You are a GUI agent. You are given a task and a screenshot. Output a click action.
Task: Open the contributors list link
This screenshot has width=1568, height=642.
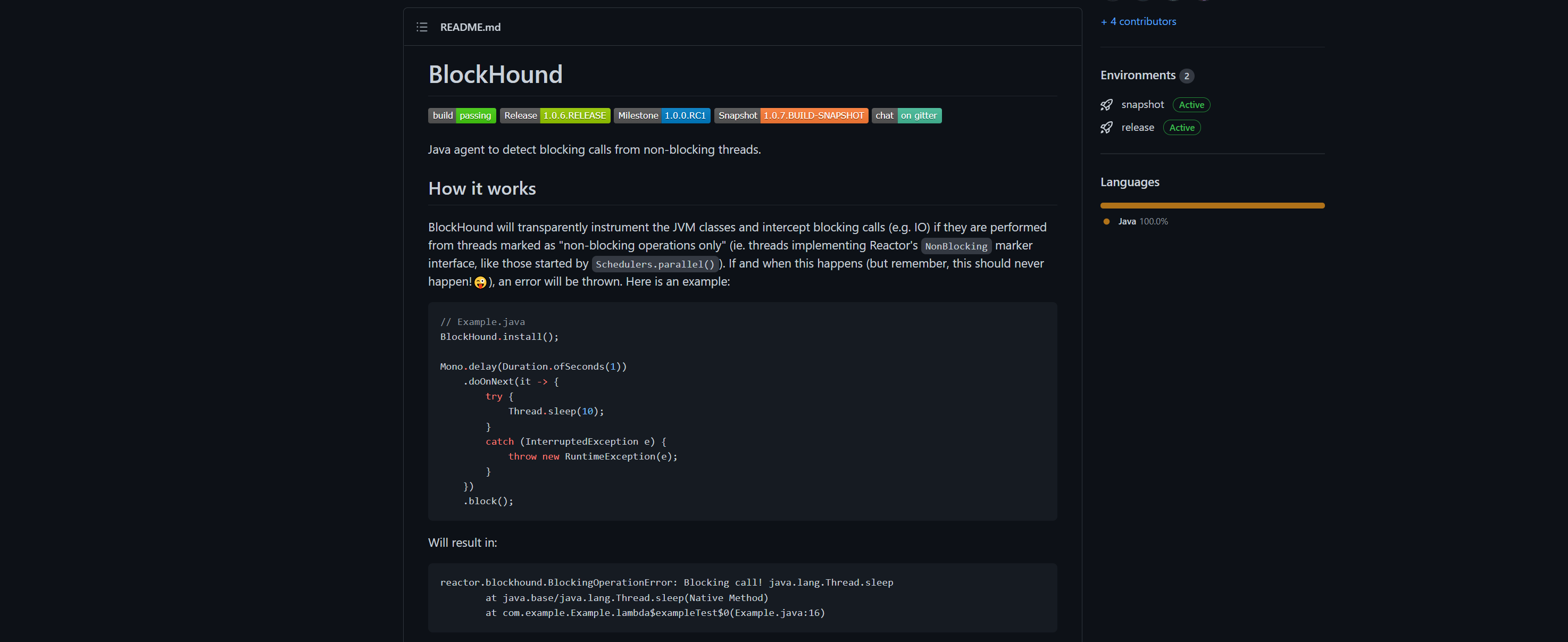1138,20
